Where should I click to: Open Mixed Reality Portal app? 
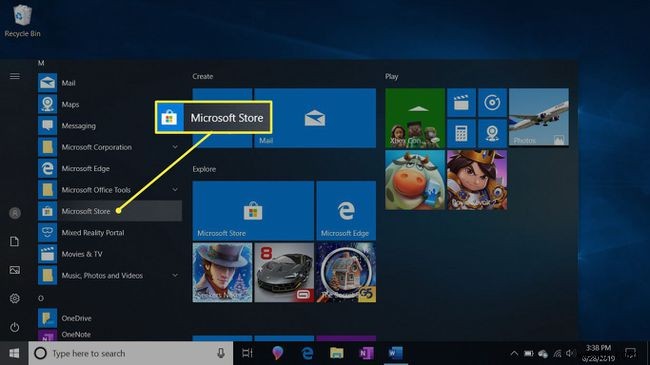(x=110, y=233)
